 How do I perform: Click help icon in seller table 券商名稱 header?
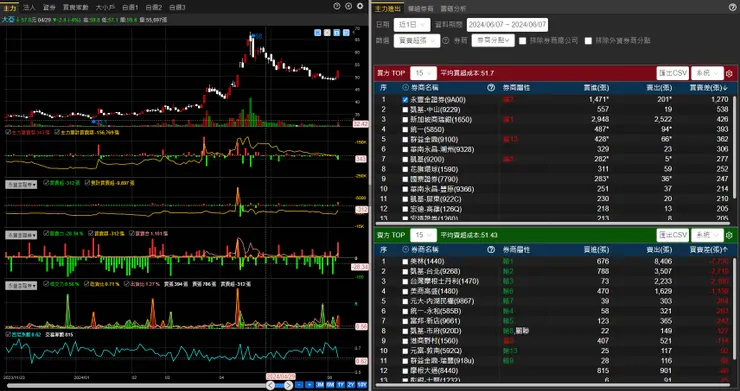(x=491, y=249)
